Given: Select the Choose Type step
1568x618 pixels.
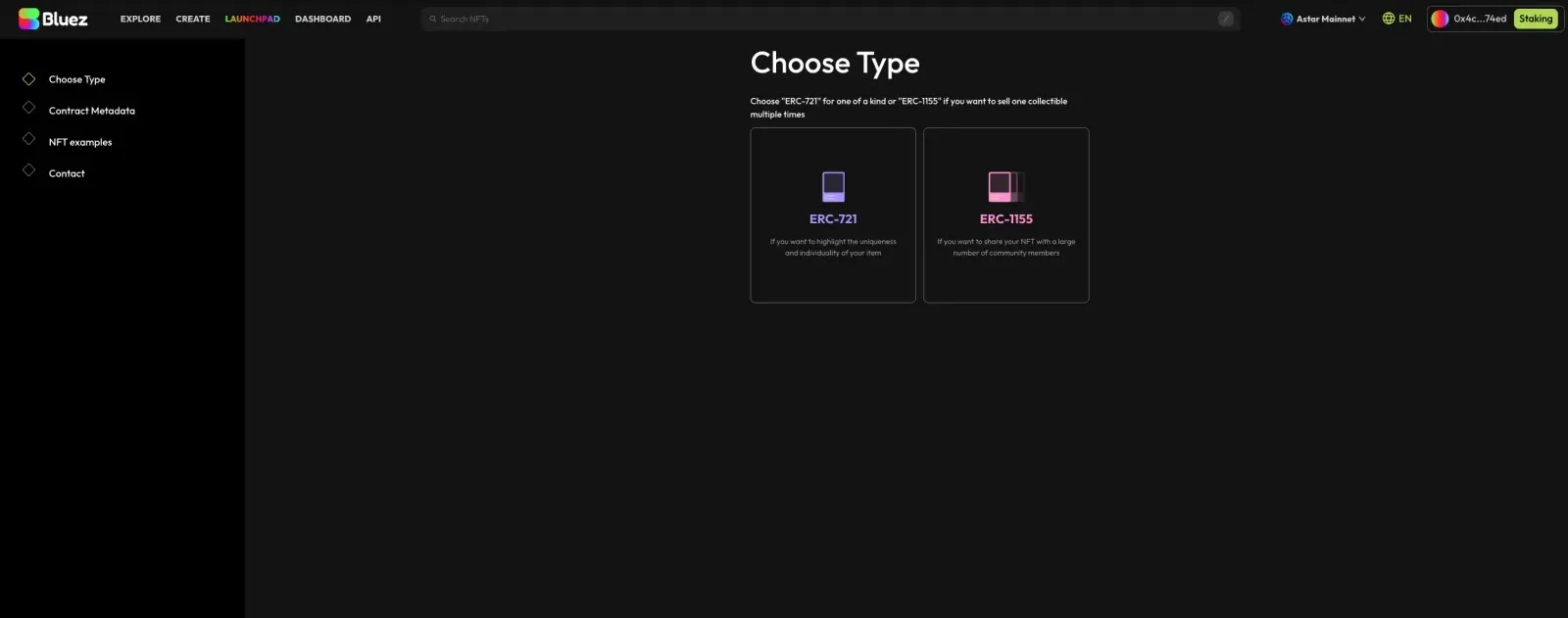Looking at the screenshot, I should pos(76,79).
